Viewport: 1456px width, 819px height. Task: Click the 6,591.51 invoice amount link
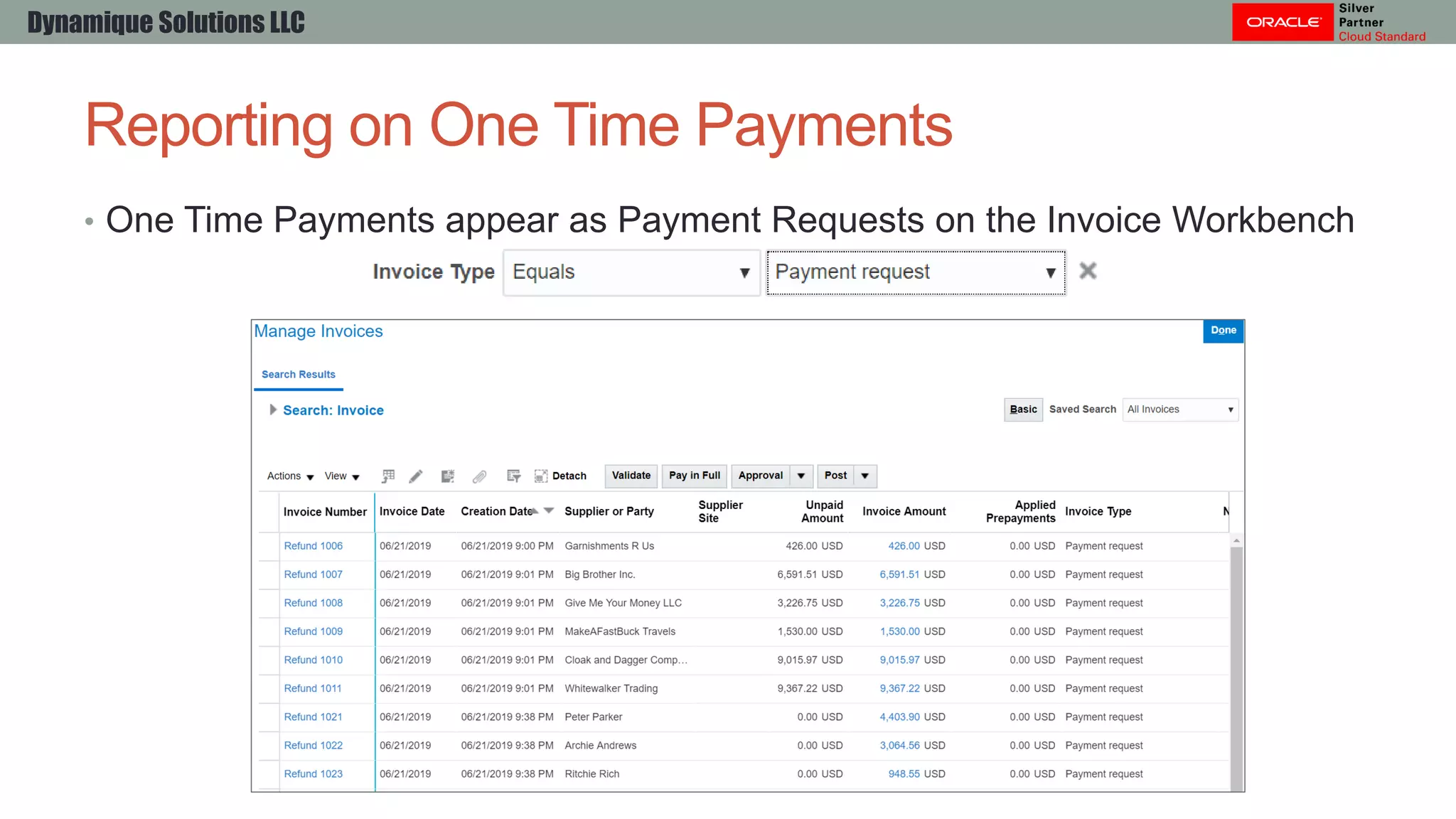point(899,574)
